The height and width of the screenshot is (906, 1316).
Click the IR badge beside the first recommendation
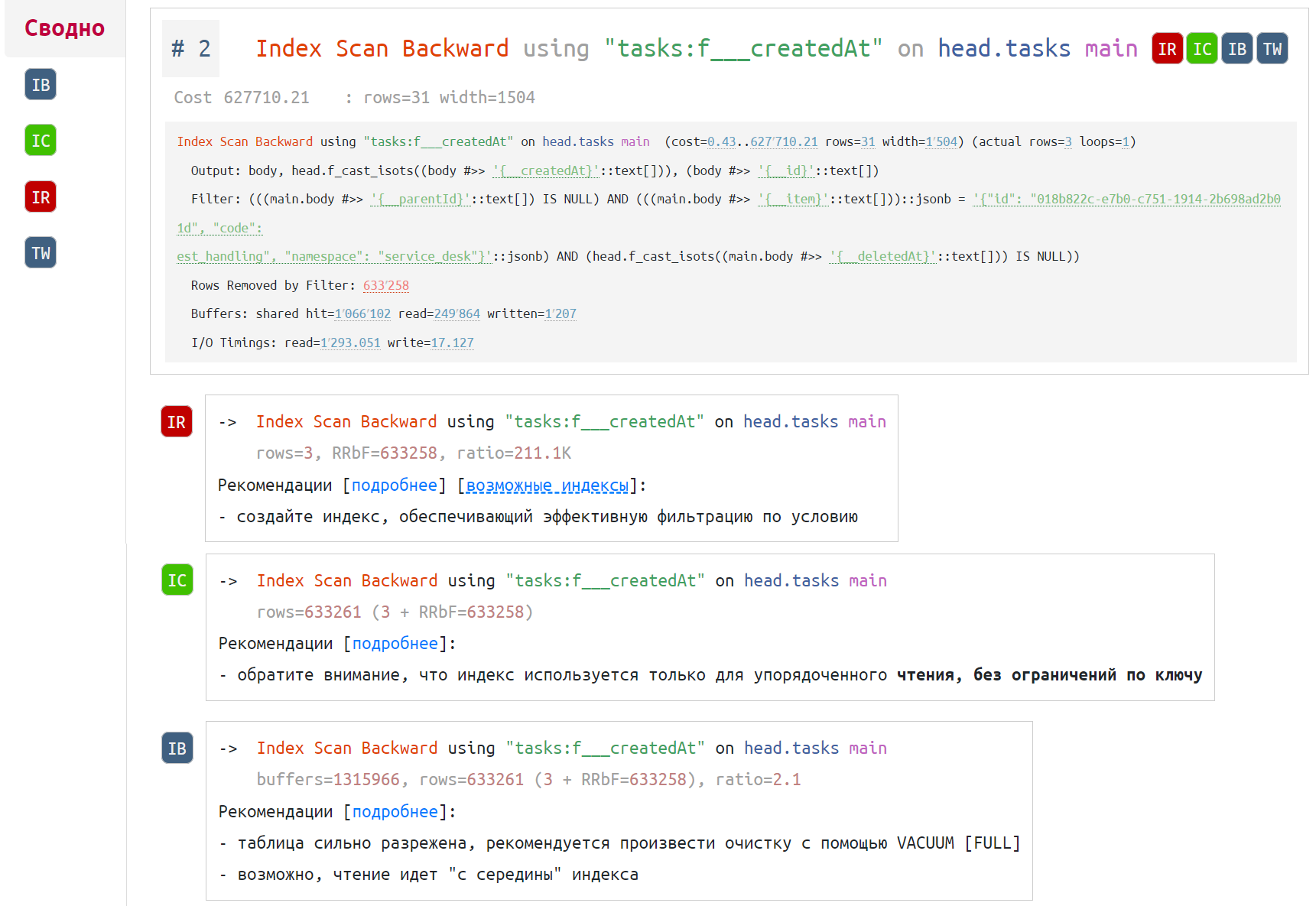click(177, 422)
